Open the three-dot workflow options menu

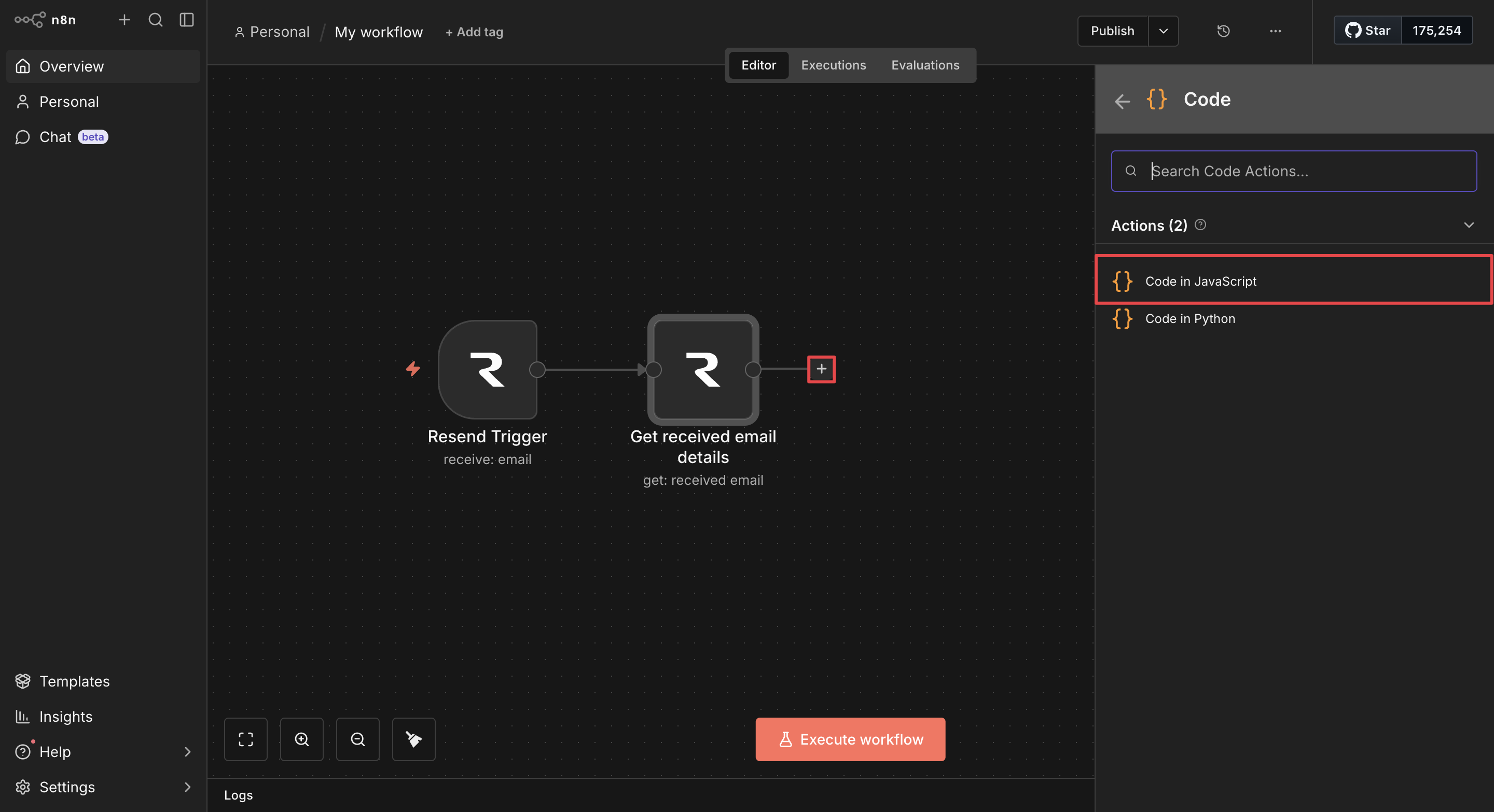tap(1275, 31)
